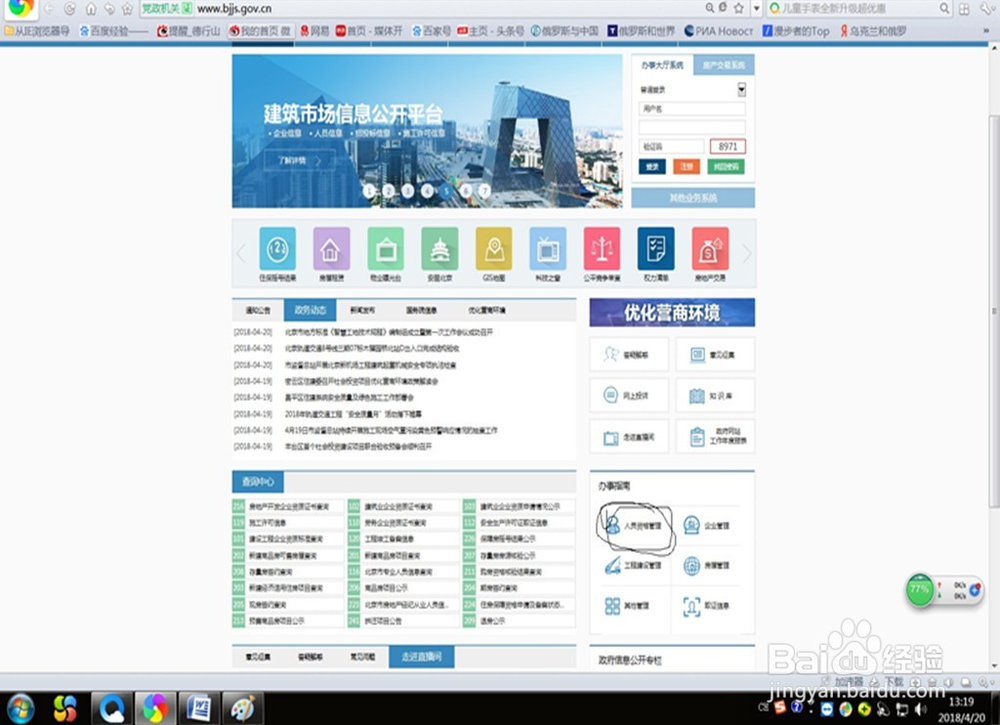Open the Paint palette icon in taskbar
The width and height of the screenshot is (1000, 725).
242,708
